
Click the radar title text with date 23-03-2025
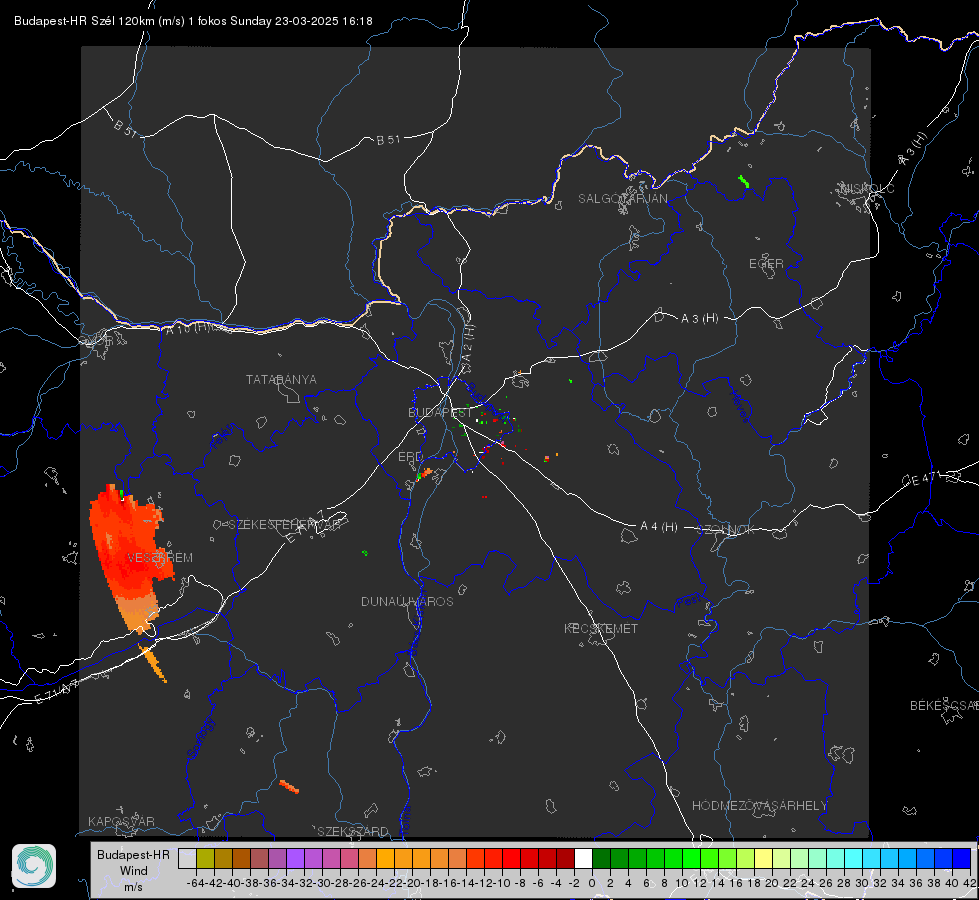click(x=193, y=21)
